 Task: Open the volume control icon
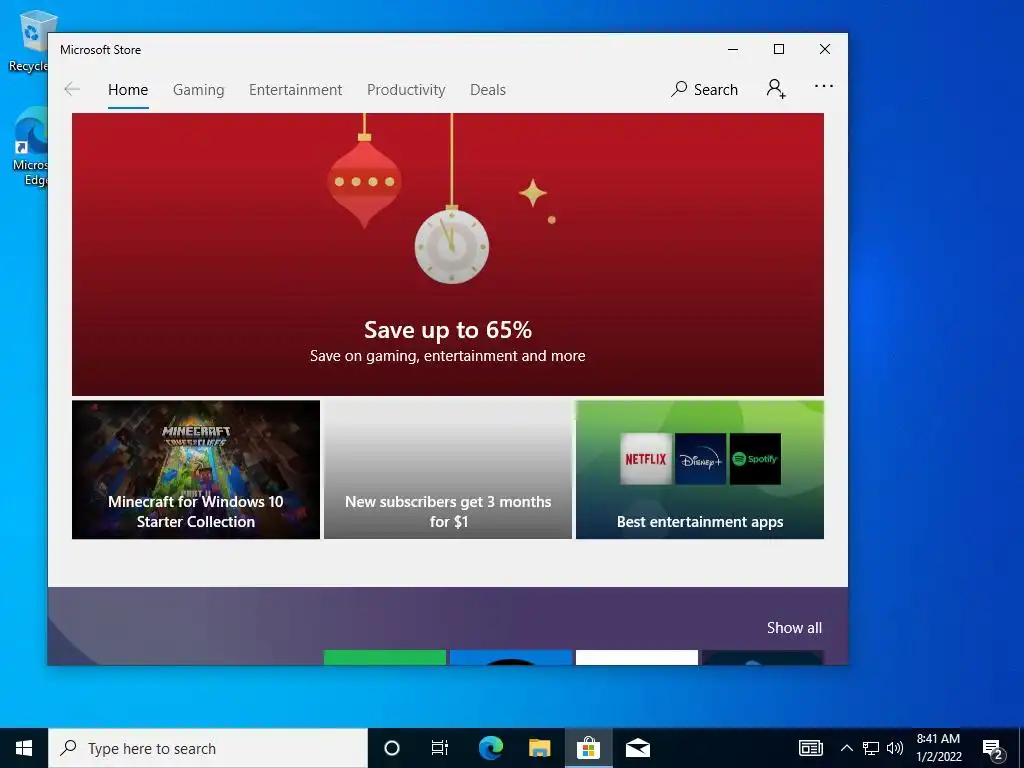(x=895, y=748)
